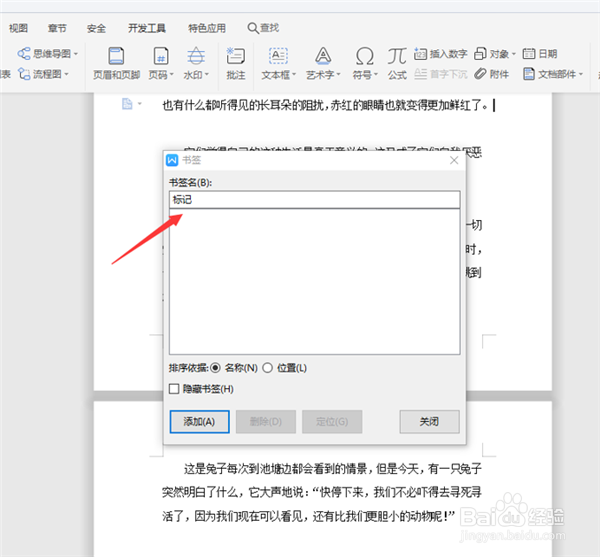Click the page icon in the document margin
Screen dimensions: 600x557
(127, 104)
